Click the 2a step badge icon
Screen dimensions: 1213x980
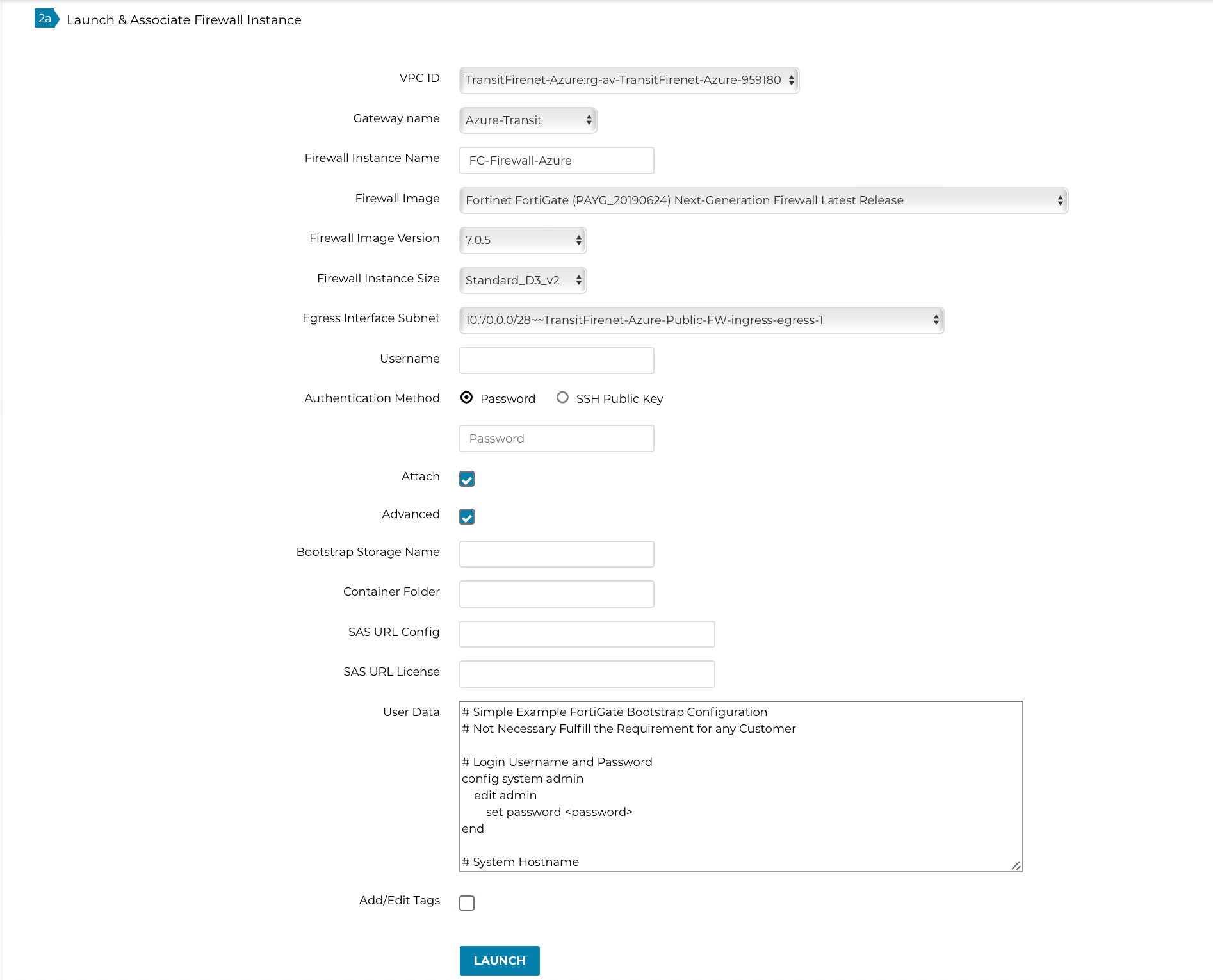[44, 19]
